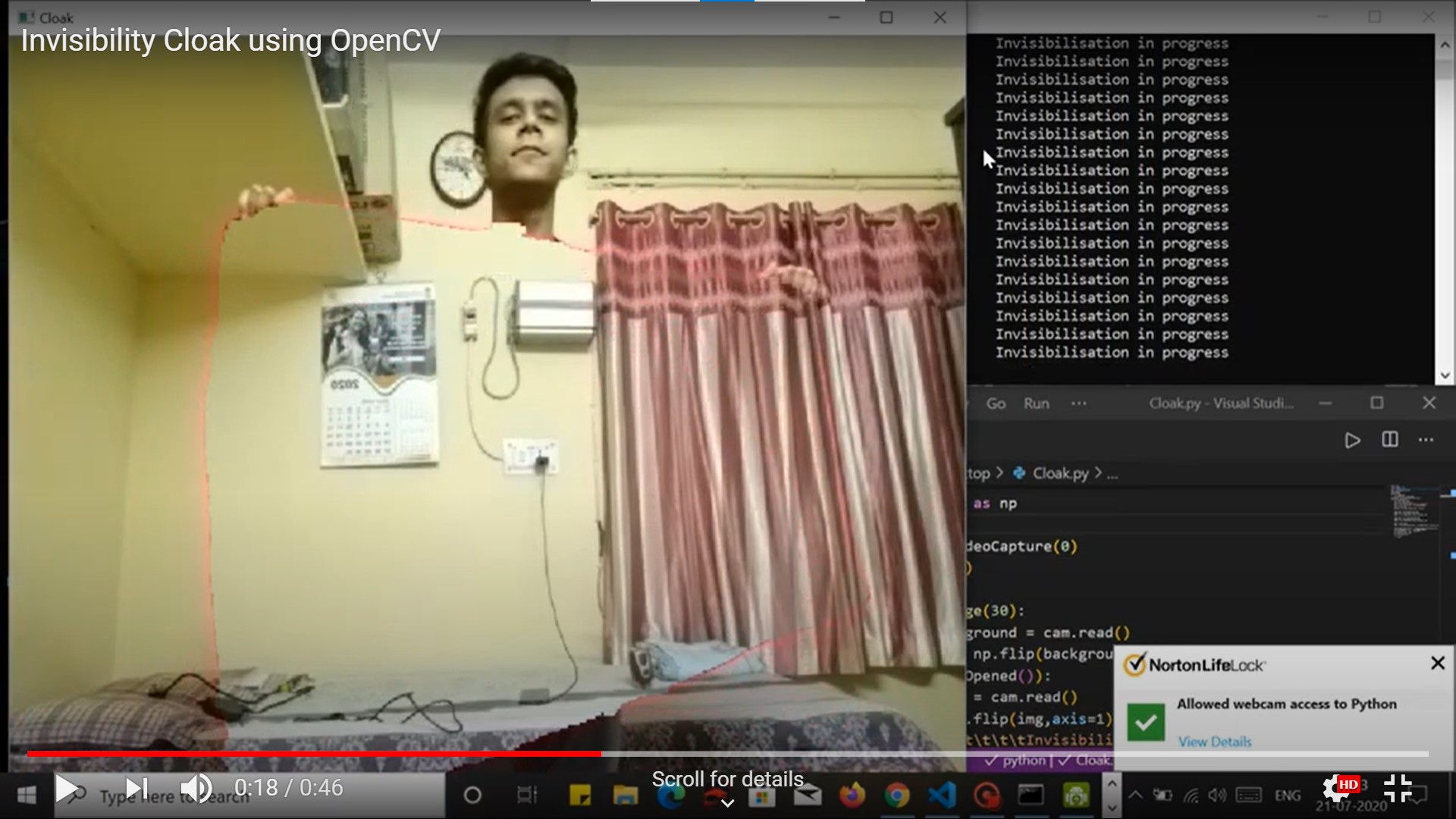
Task: Click the Cloak.py - Visual Studio title text
Action: click(x=1221, y=403)
